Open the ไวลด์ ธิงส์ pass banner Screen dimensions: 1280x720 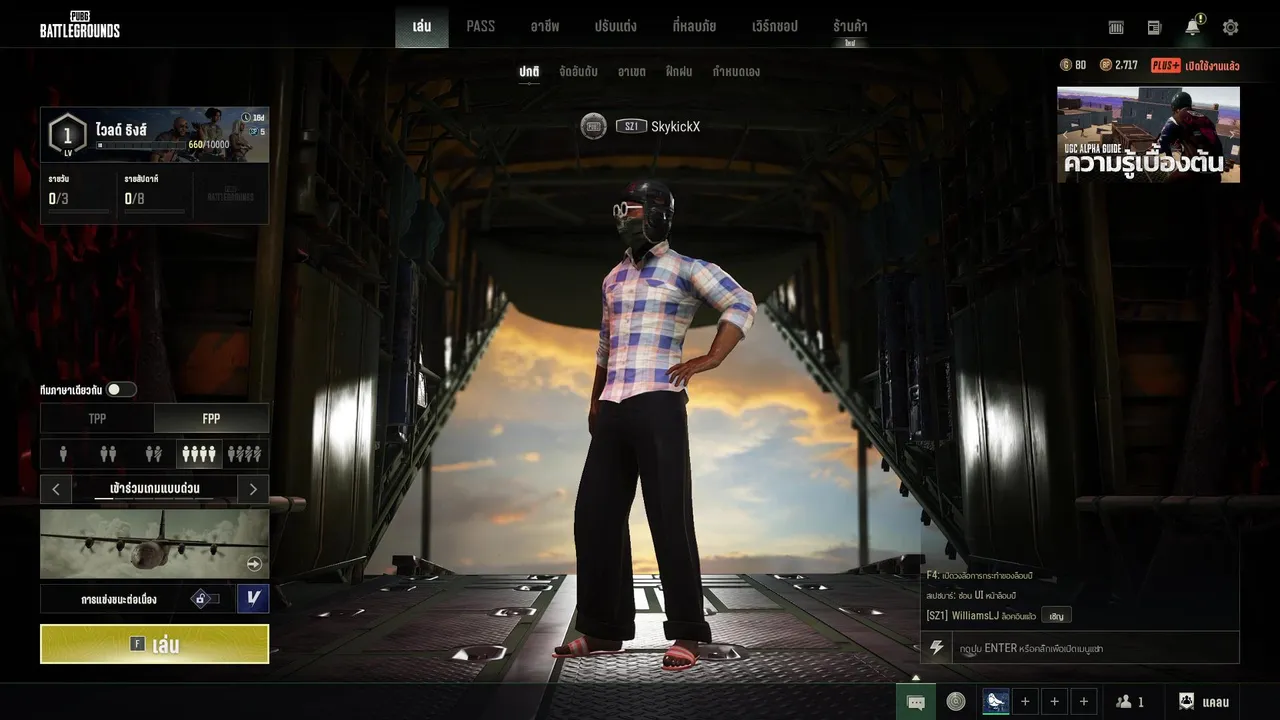click(155, 134)
